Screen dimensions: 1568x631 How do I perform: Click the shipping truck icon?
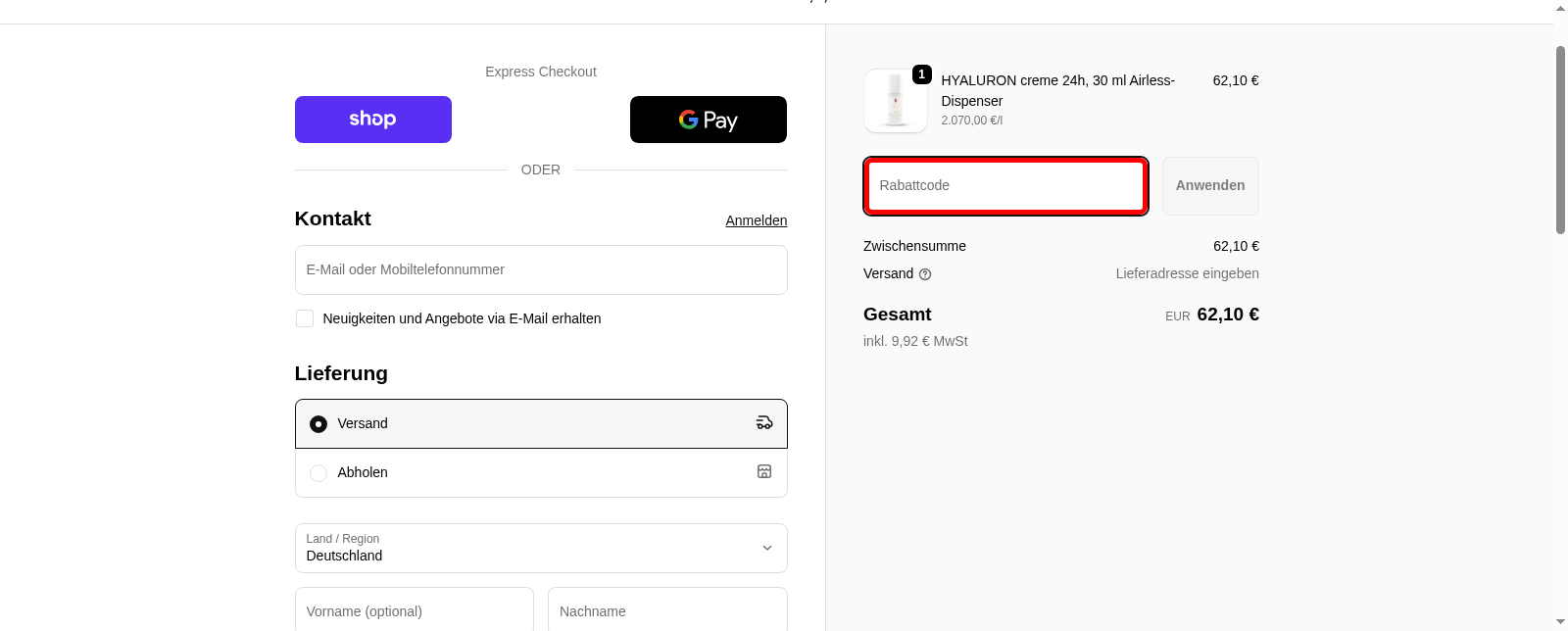(x=764, y=423)
